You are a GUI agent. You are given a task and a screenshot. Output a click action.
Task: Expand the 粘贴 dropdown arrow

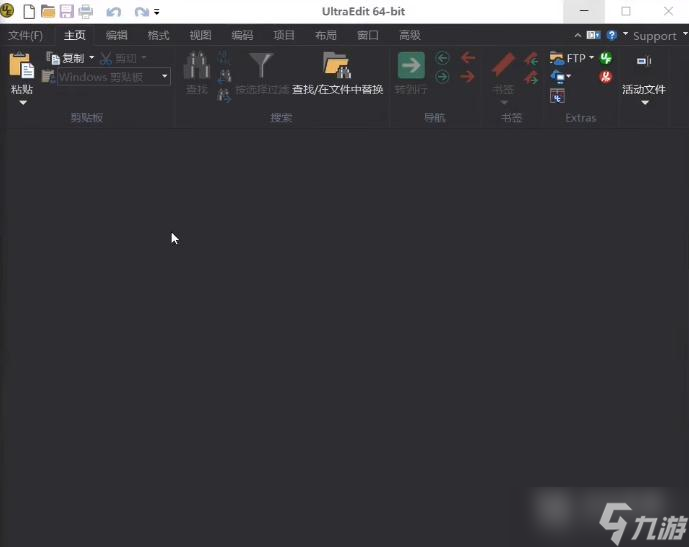pos(23,103)
